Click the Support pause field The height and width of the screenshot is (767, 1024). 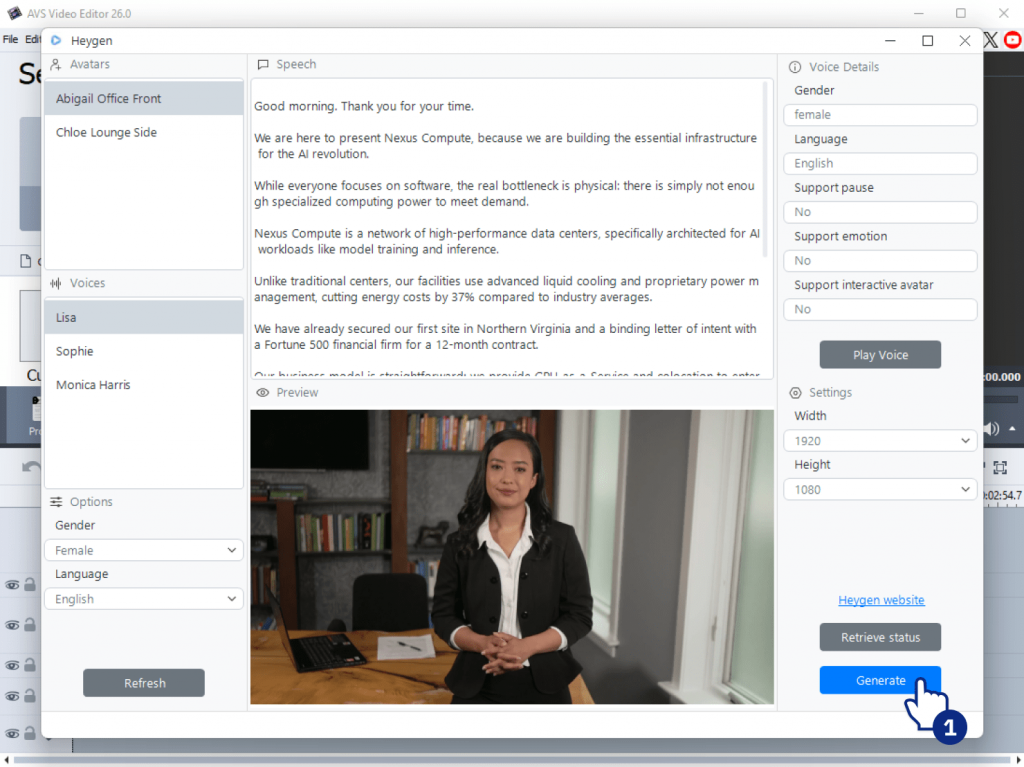pyautogui.click(x=880, y=212)
